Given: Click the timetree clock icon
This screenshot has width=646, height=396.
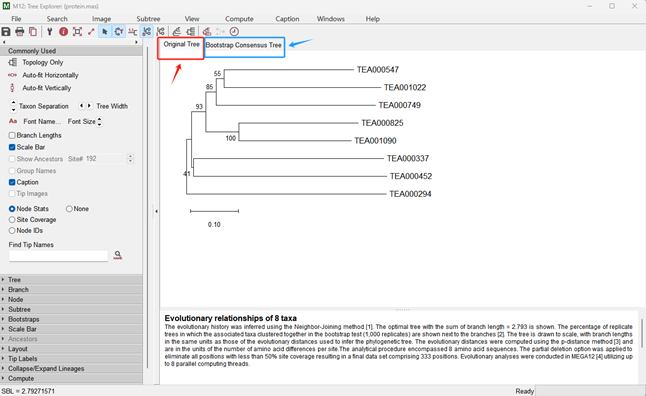Looking at the screenshot, I should 234,32.
